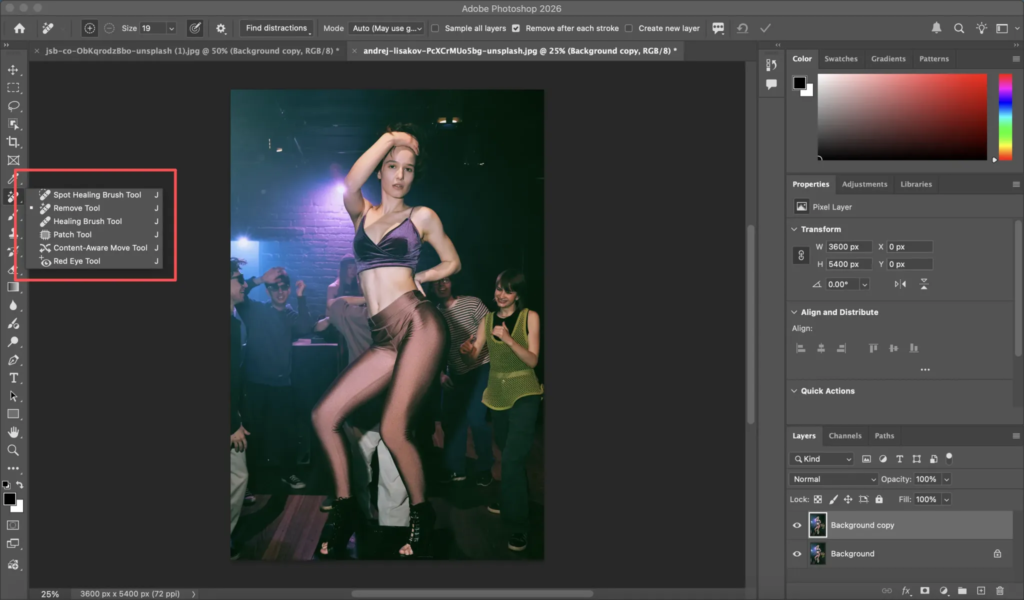Open the brush settings gear icon
1024x600 pixels.
[221, 28]
